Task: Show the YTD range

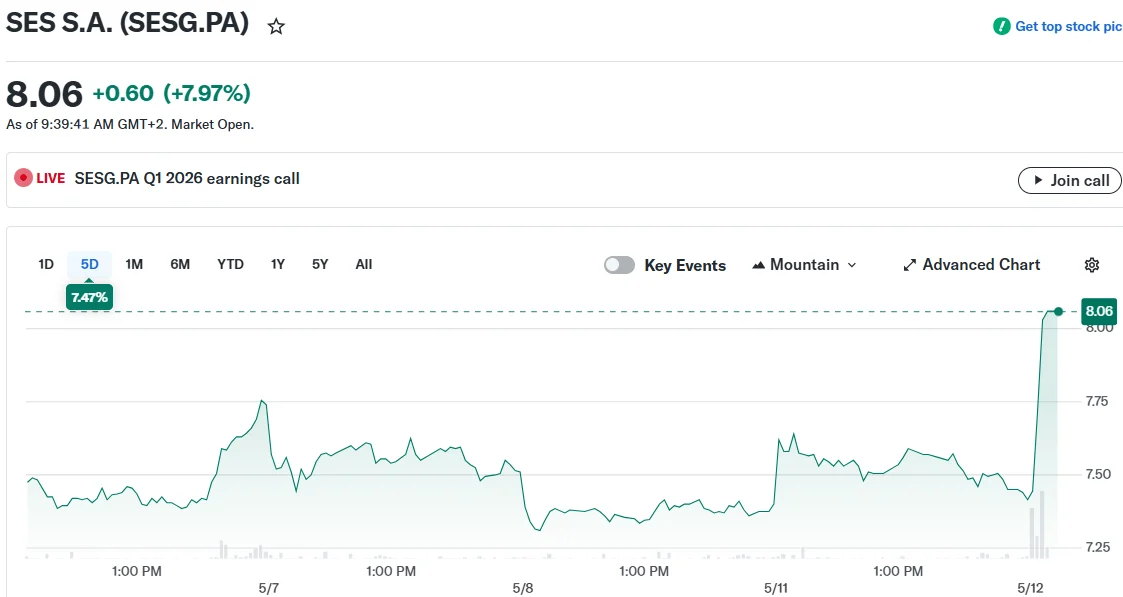Action: pyautogui.click(x=231, y=264)
